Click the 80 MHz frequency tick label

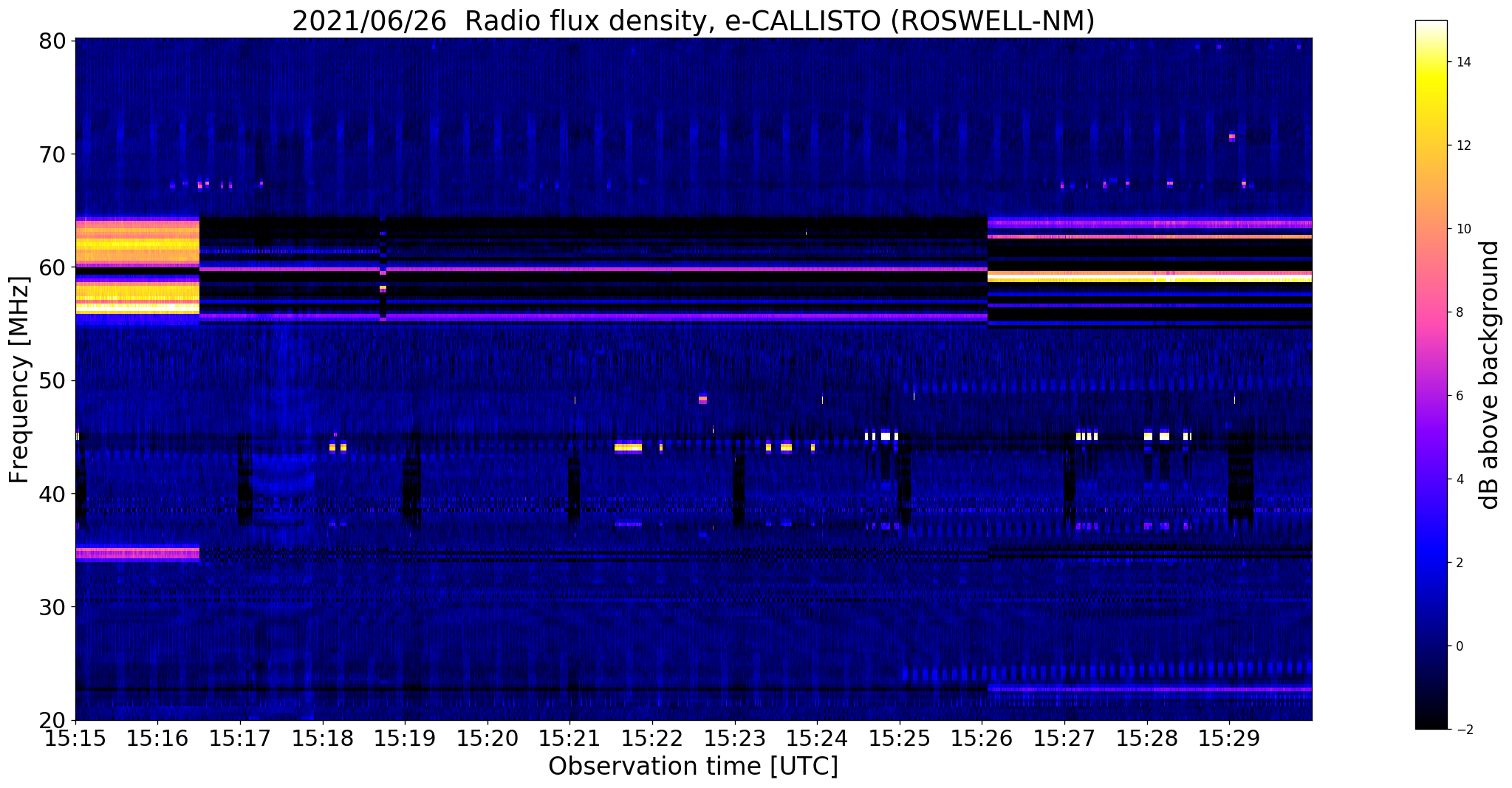(52, 41)
